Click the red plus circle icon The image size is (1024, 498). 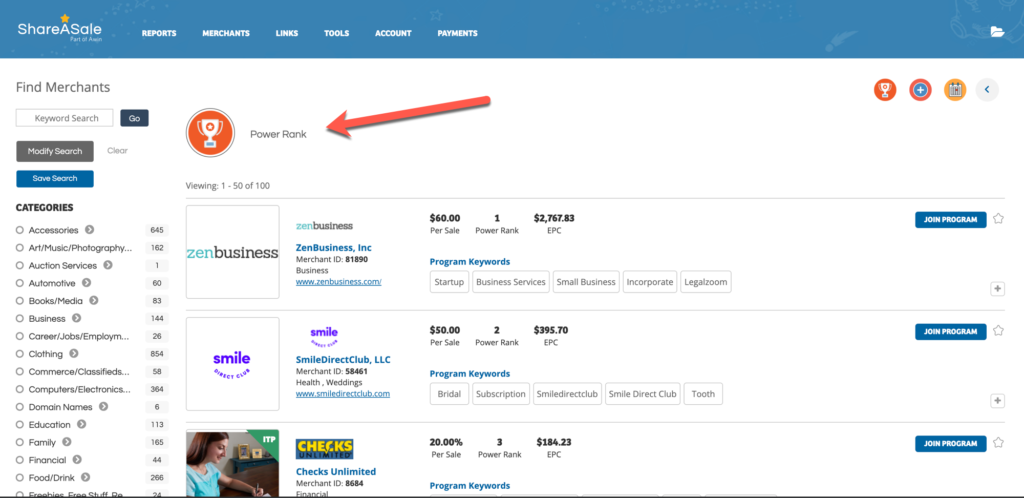click(x=920, y=89)
